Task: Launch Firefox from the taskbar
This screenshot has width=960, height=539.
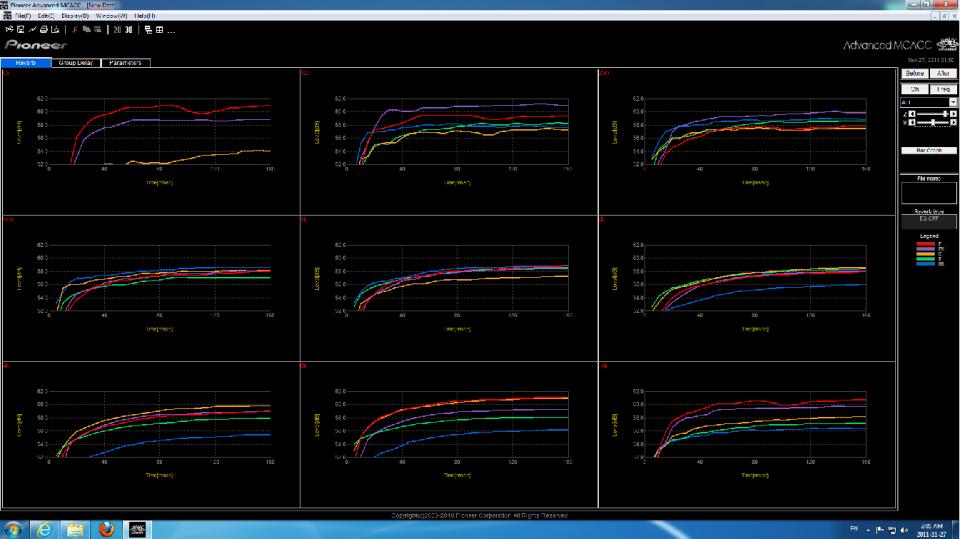Action: (x=106, y=529)
